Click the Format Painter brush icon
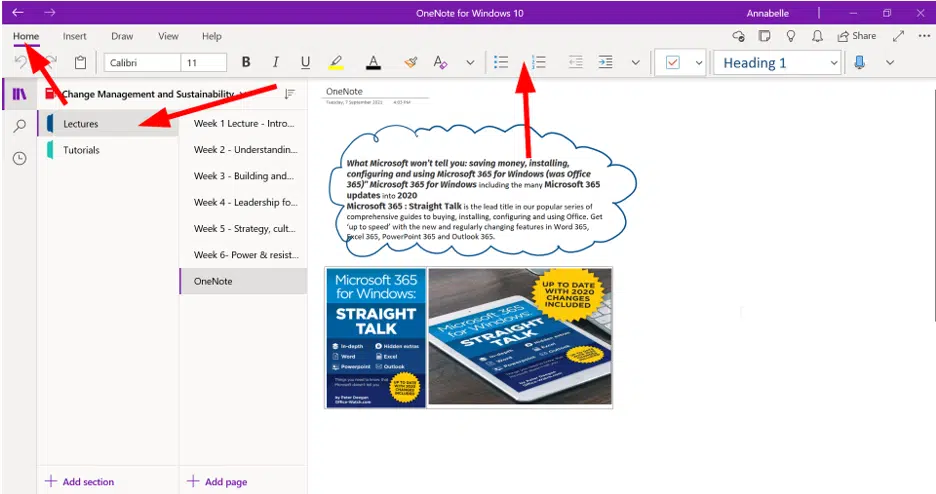The width and height of the screenshot is (936, 494). (411, 62)
